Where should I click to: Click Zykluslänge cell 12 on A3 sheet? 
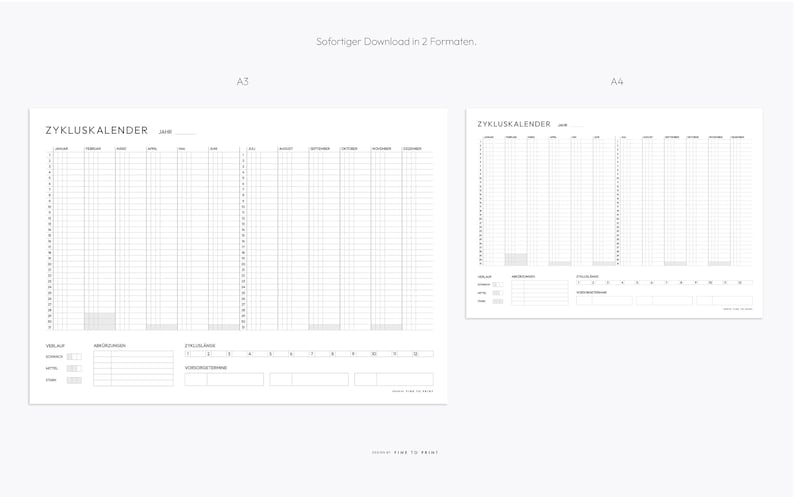coord(423,354)
